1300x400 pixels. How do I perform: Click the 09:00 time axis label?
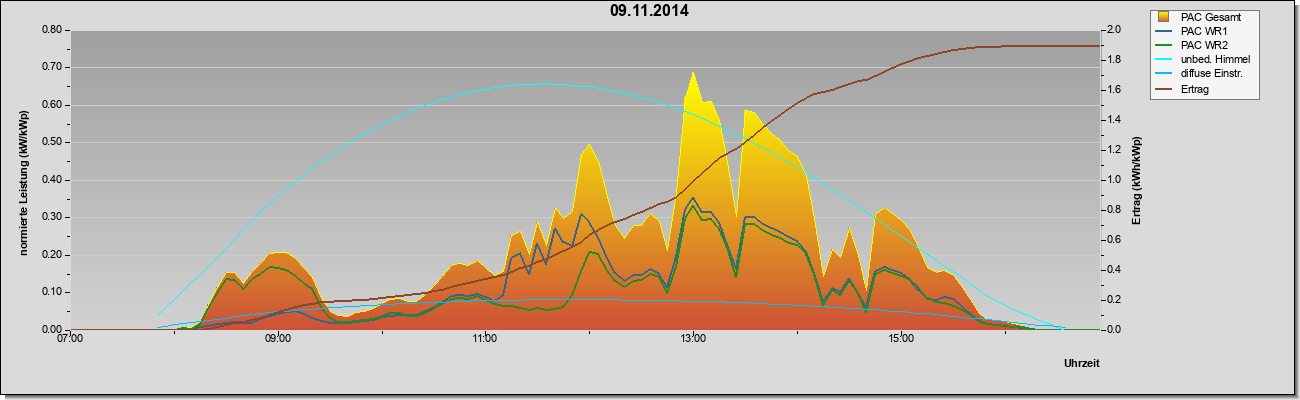(x=278, y=340)
